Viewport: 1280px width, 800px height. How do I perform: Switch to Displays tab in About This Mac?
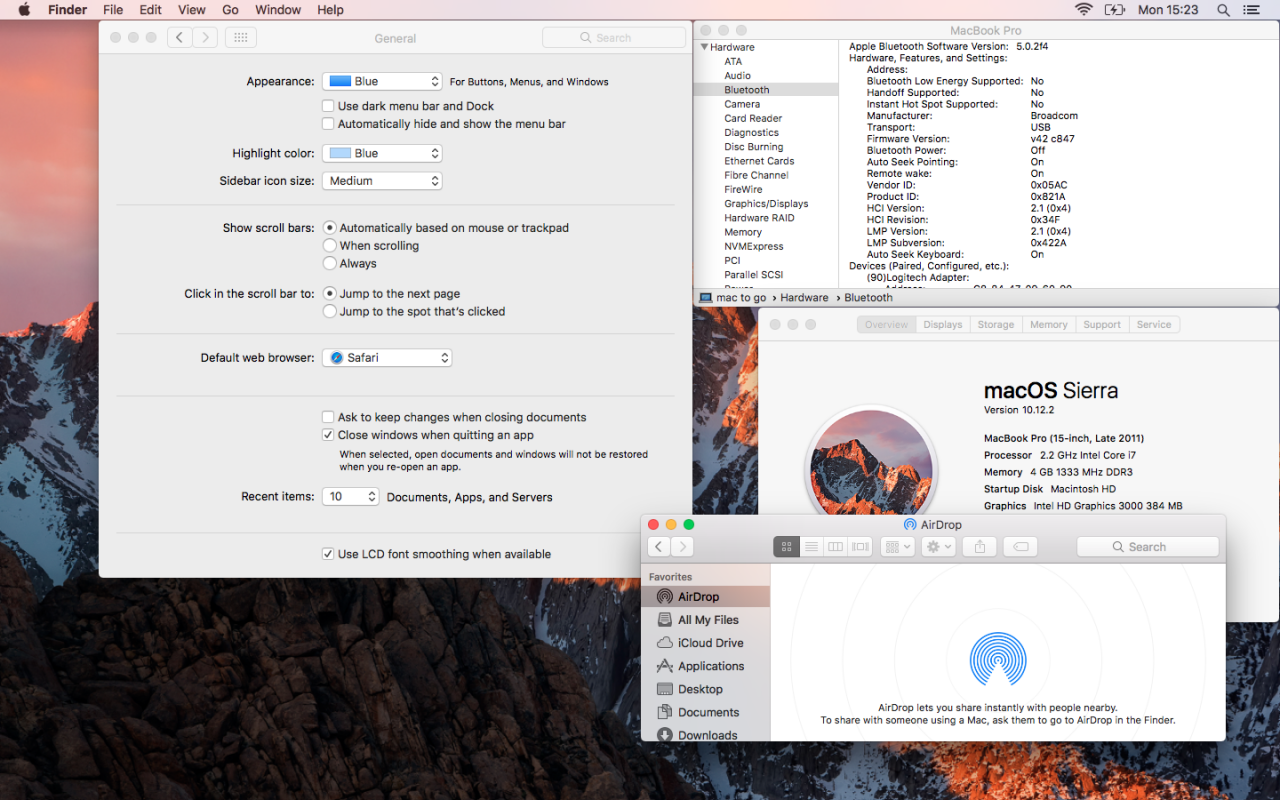pos(943,325)
